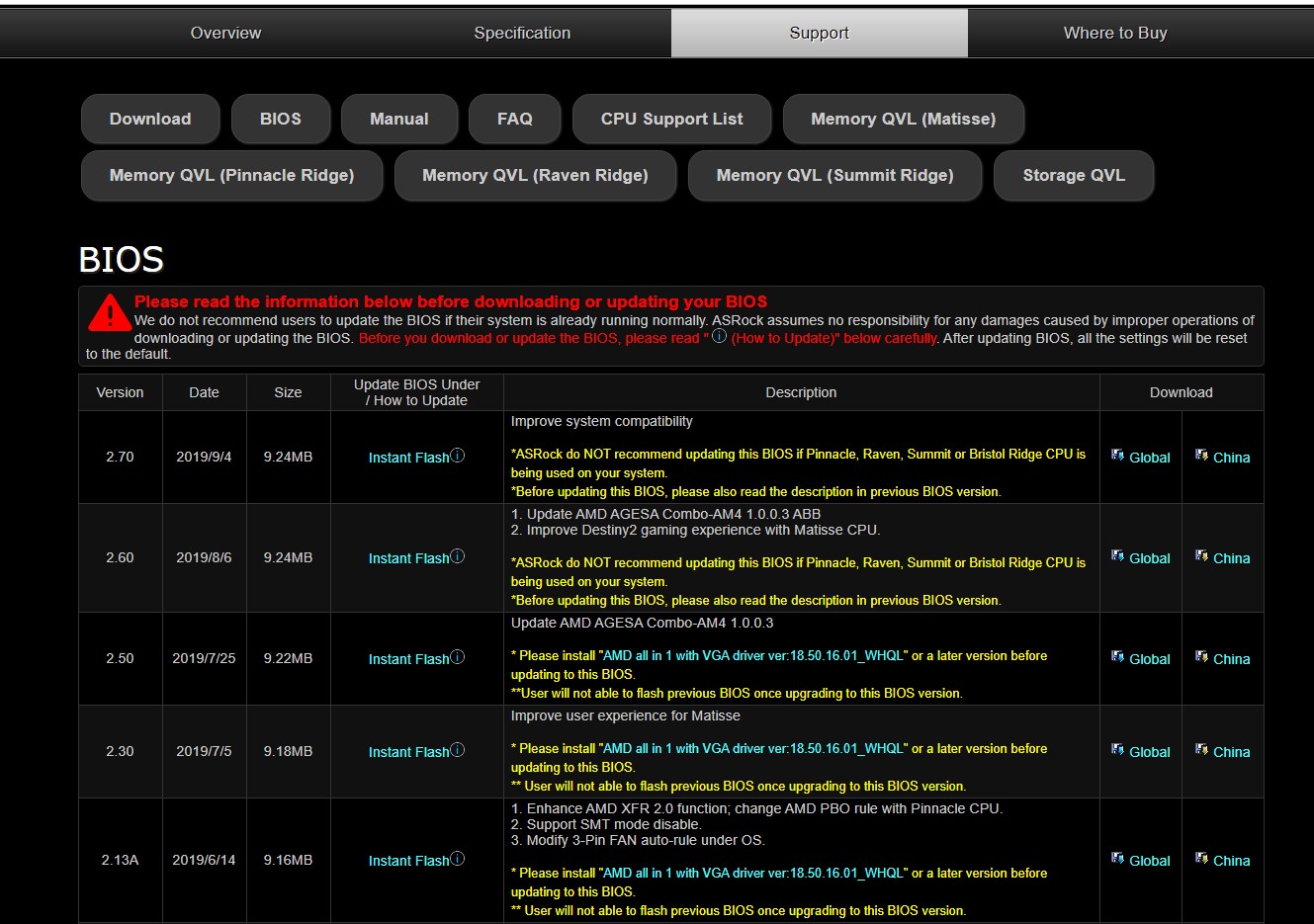Viewport: 1314px width, 924px height.
Task: Click the version cell '2.70'
Action: click(x=120, y=457)
